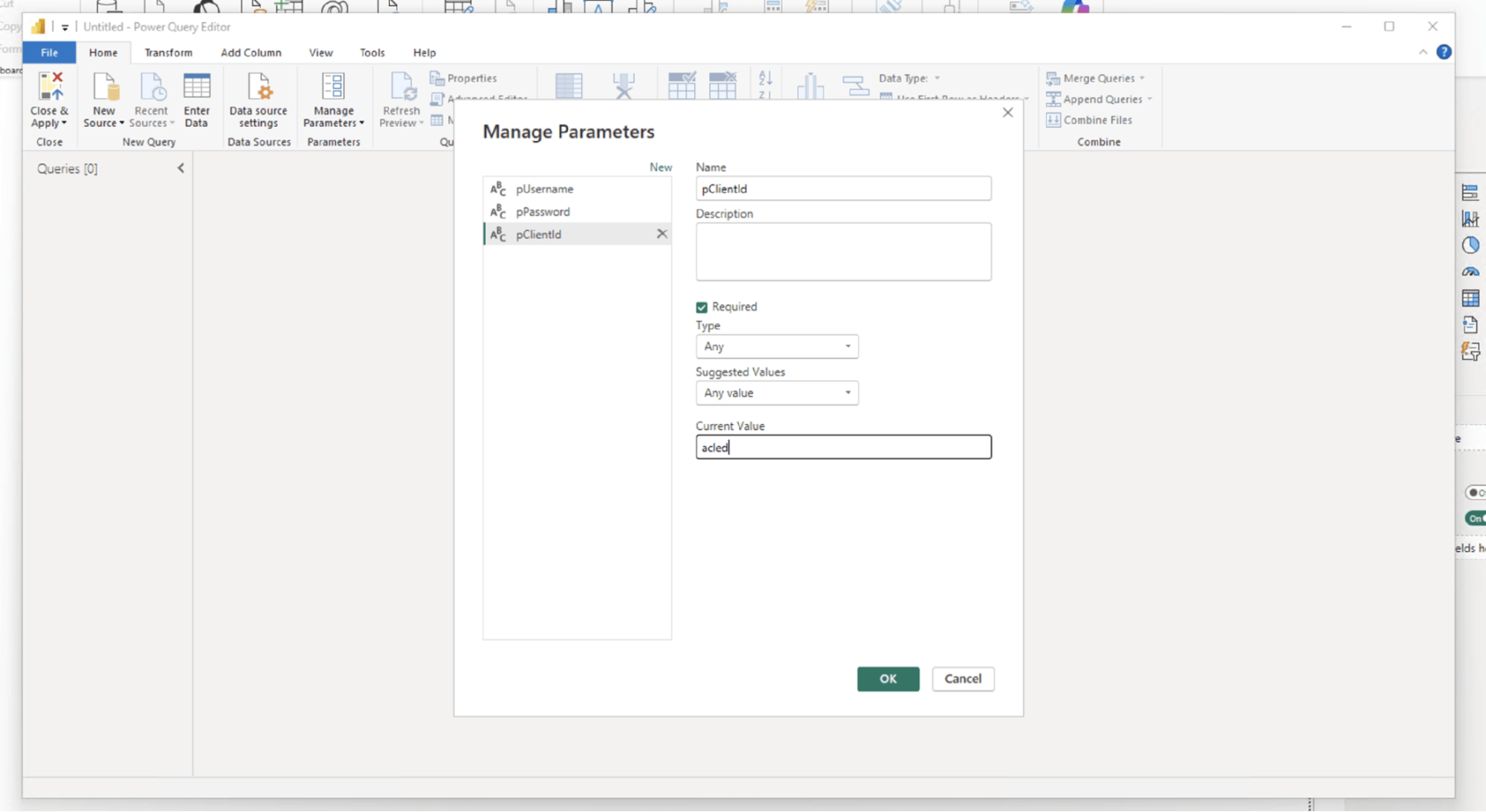Click New to create another parameter
The height and width of the screenshot is (812, 1486).
660,167
